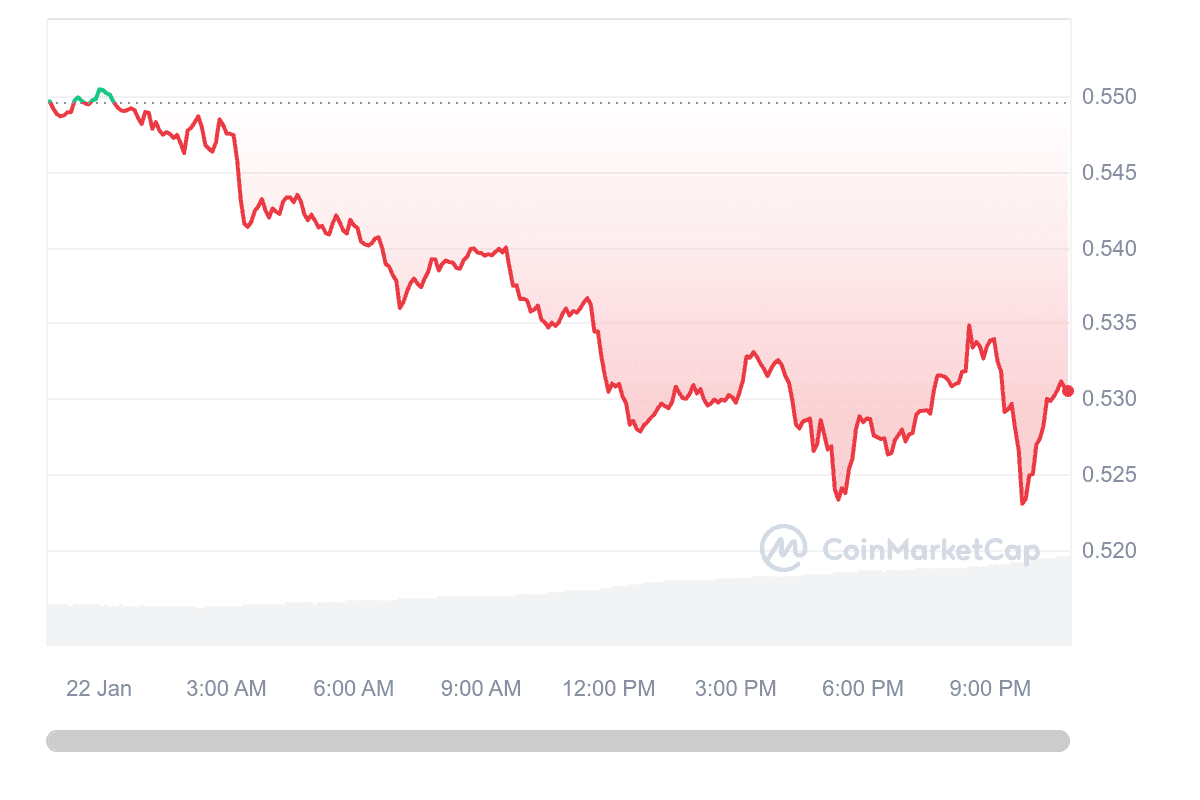The width and height of the screenshot is (1200, 800).
Task: Select the 6:00 PM time label
Action: (863, 688)
